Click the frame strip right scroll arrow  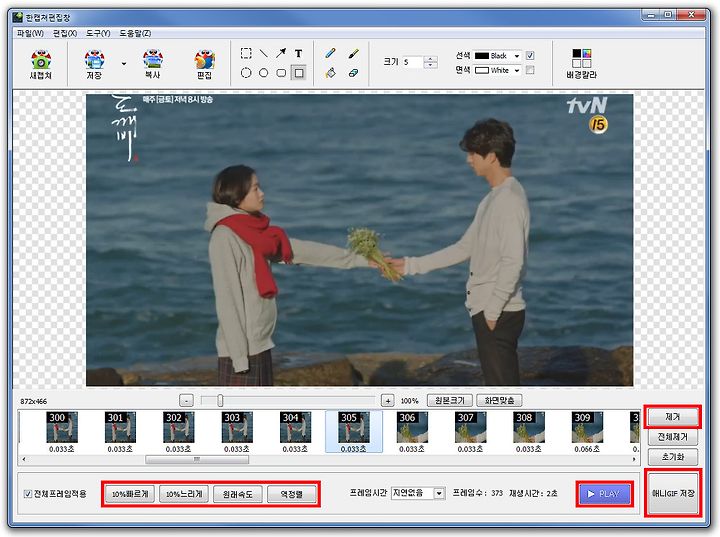(634, 459)
